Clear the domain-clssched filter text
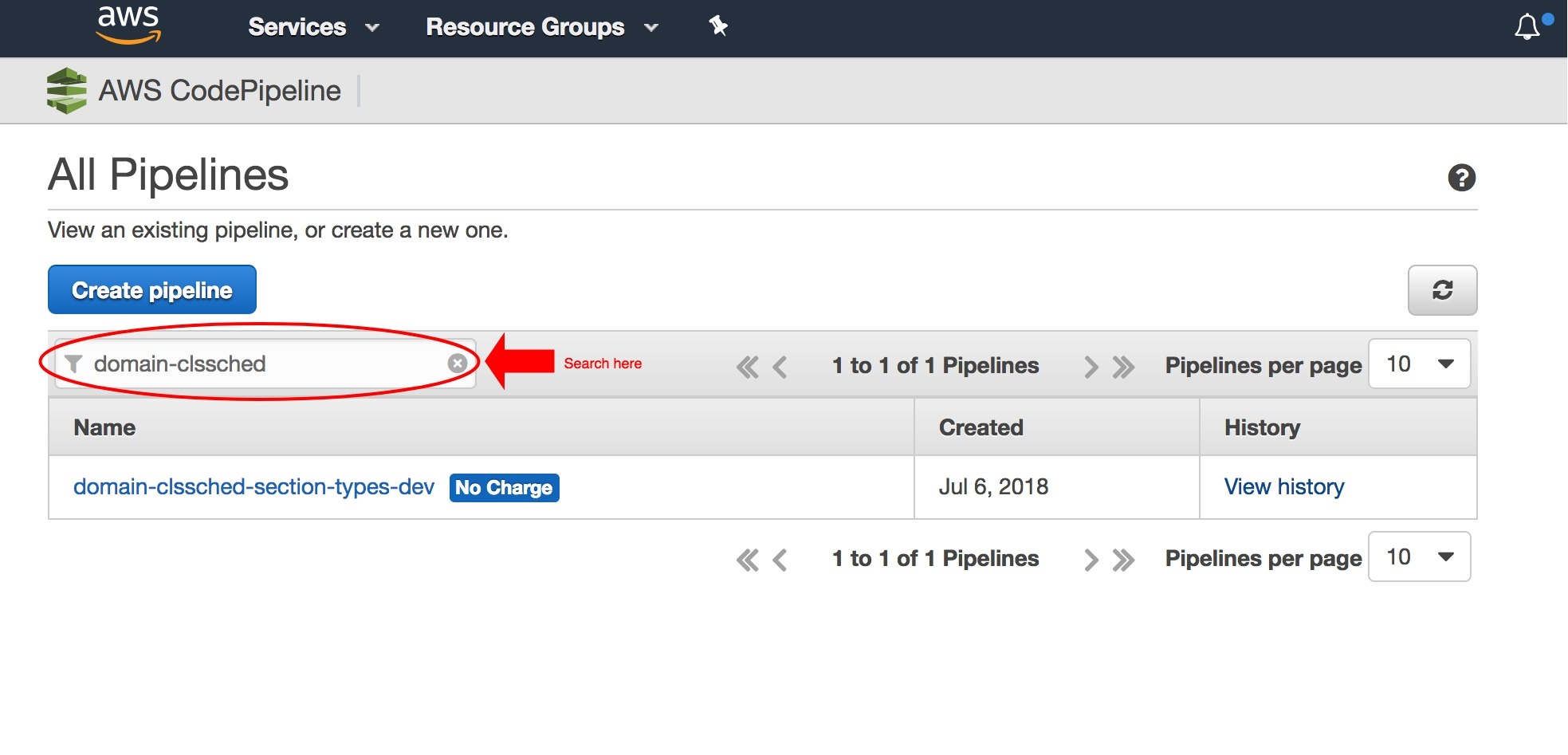The width and height of the screenshot is (1568, 755). (458, 364)
